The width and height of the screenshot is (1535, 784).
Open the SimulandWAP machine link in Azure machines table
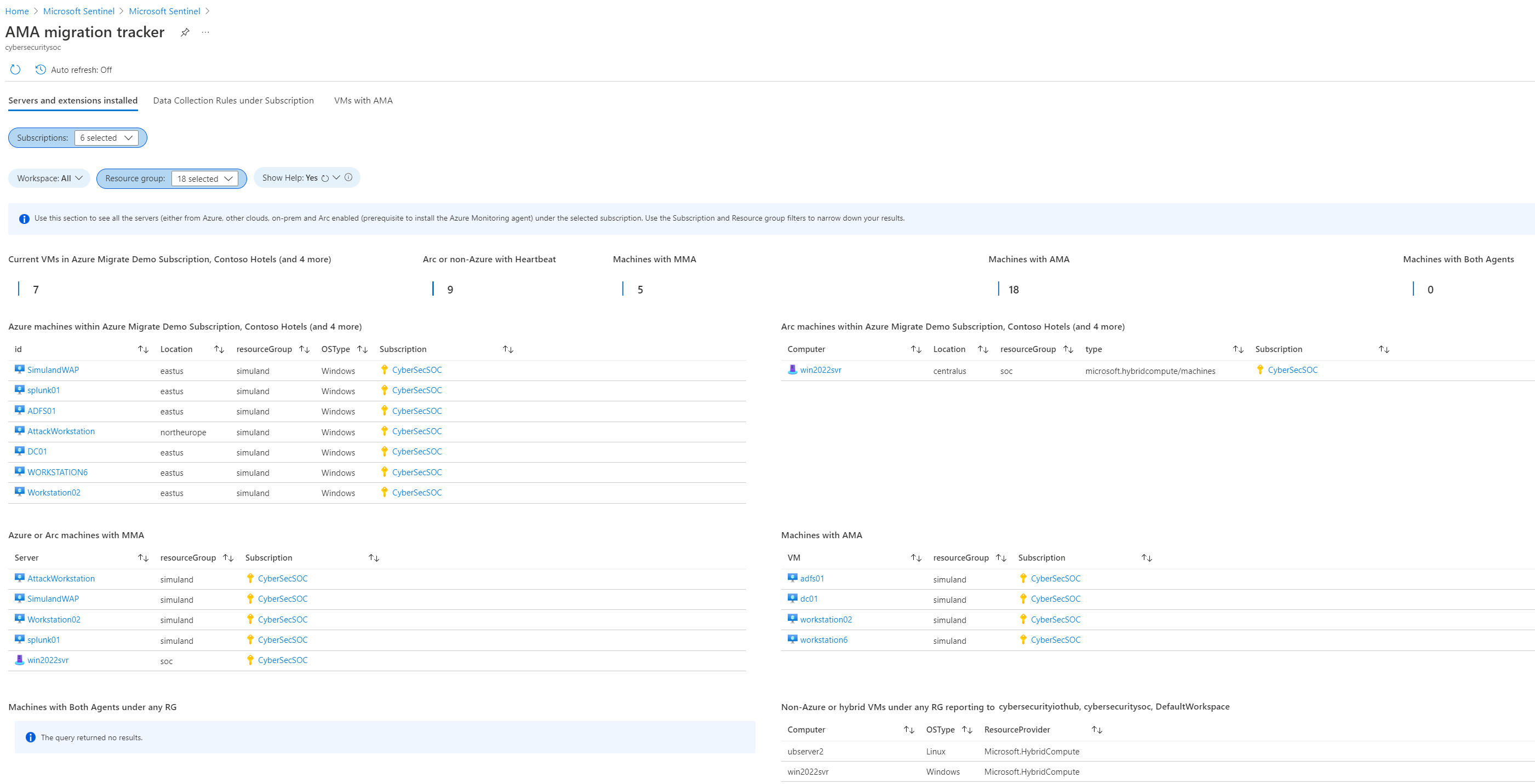tap(53, 370)
